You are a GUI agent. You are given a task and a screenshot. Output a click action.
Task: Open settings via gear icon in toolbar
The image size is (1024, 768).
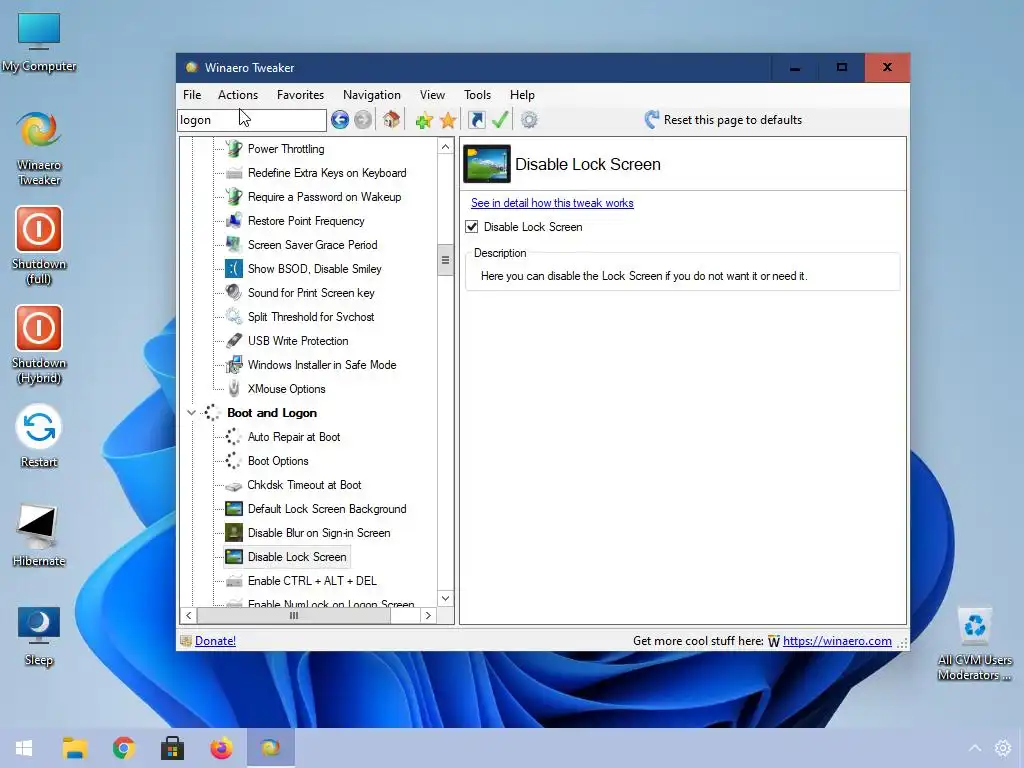coord(529,120)
